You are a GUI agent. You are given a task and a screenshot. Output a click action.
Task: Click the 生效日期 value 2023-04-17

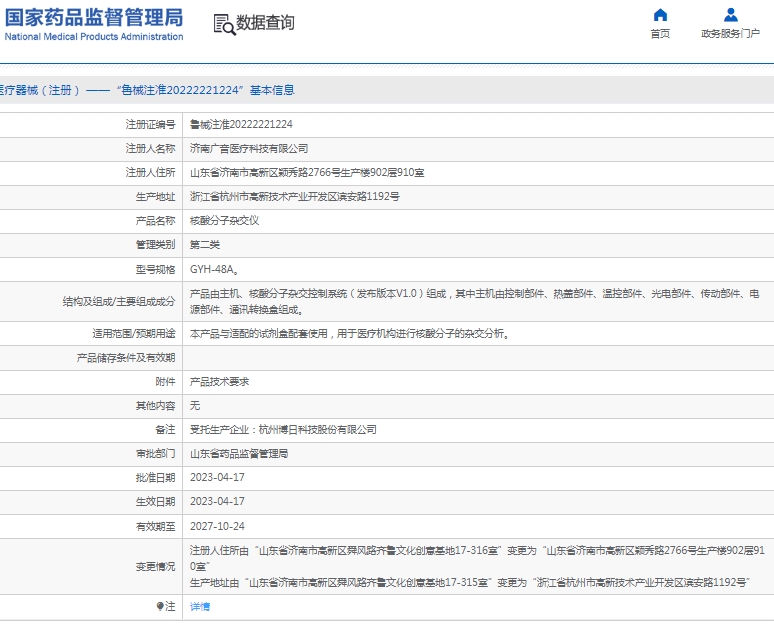click(217, 502)
